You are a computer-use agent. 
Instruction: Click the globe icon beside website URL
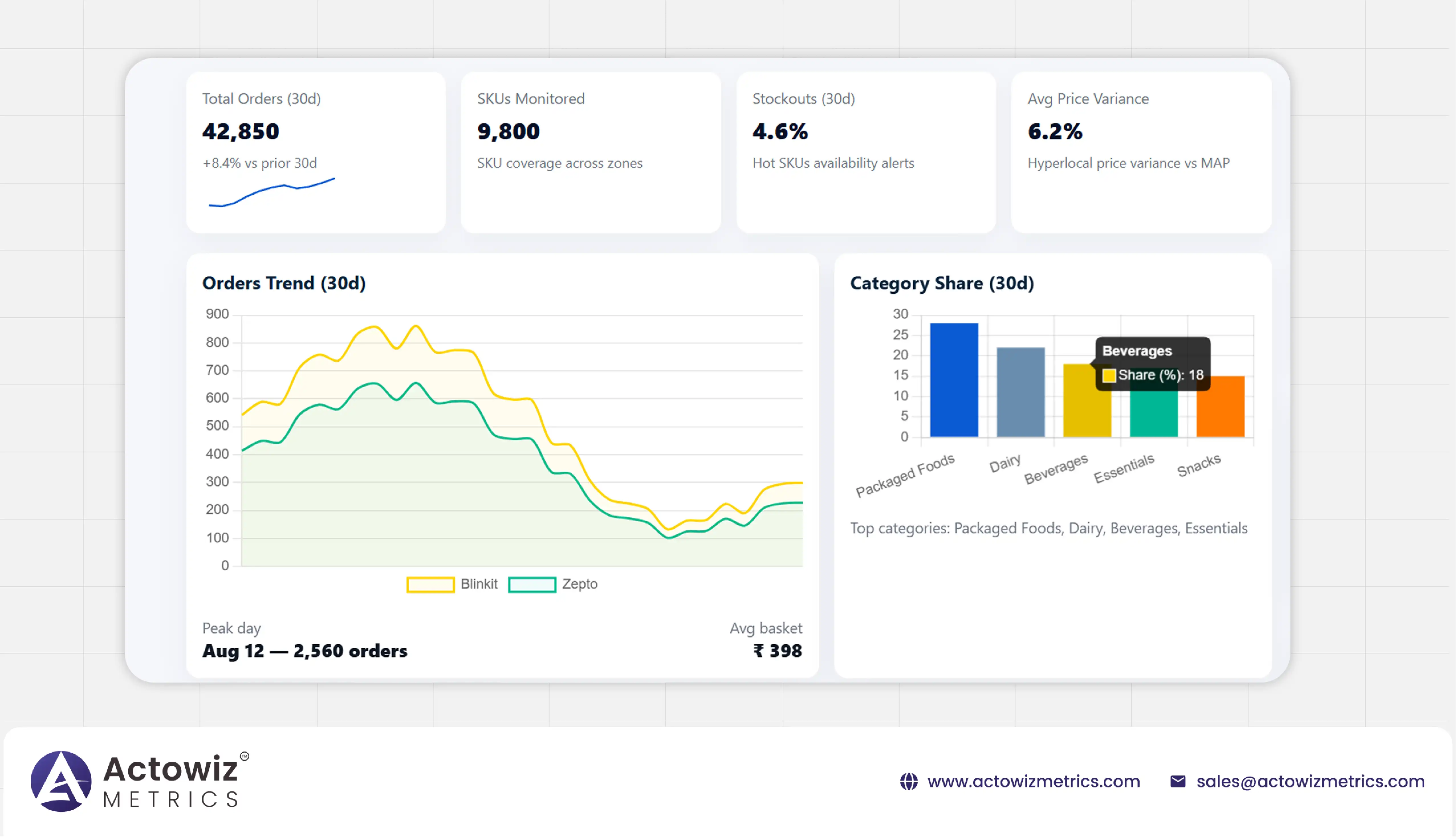click(908, 781)
